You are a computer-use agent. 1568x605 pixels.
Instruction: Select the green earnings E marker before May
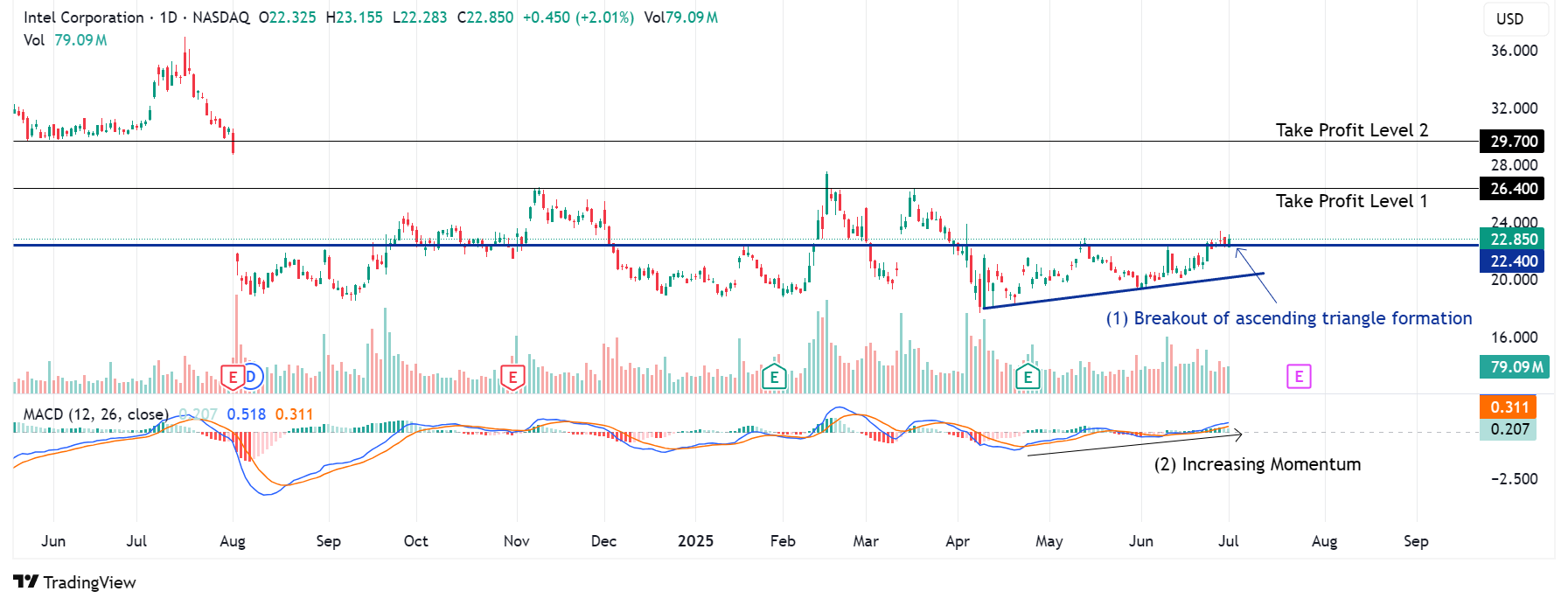point(1028,378)
